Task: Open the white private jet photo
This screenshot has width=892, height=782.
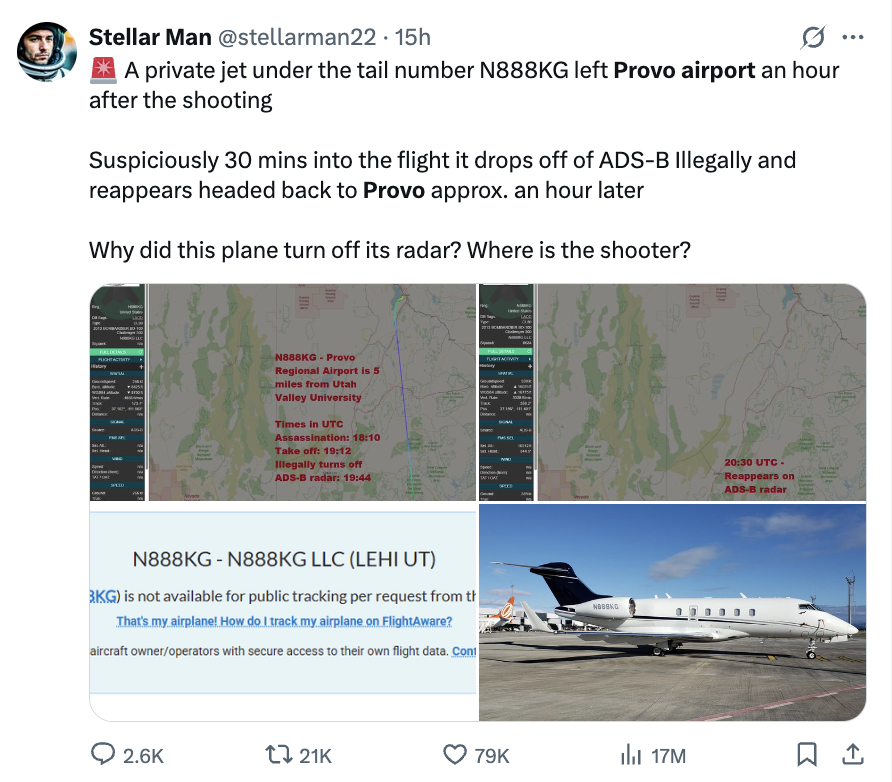Action: click(x=672, y=612)
